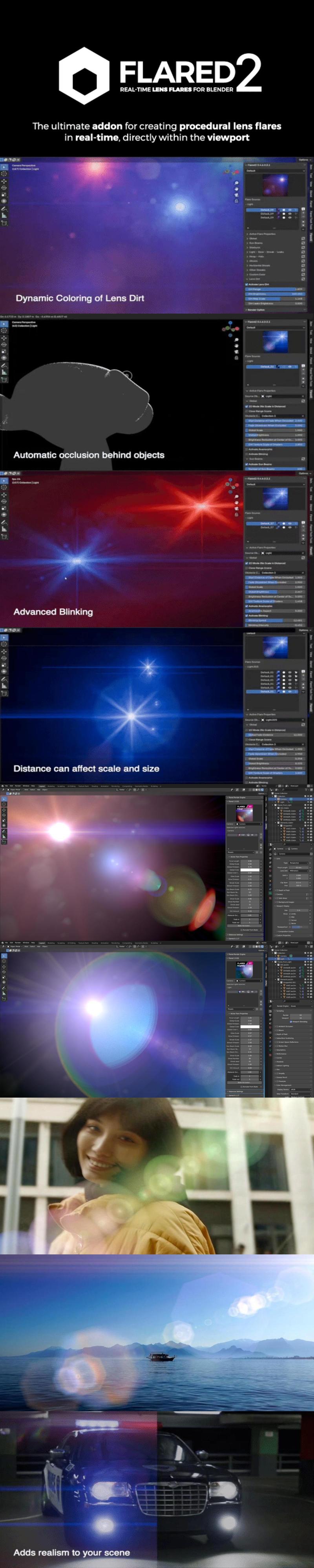Click Render Option header in Lens Dirt panel

pyautogui.click(x=256, y=309)
